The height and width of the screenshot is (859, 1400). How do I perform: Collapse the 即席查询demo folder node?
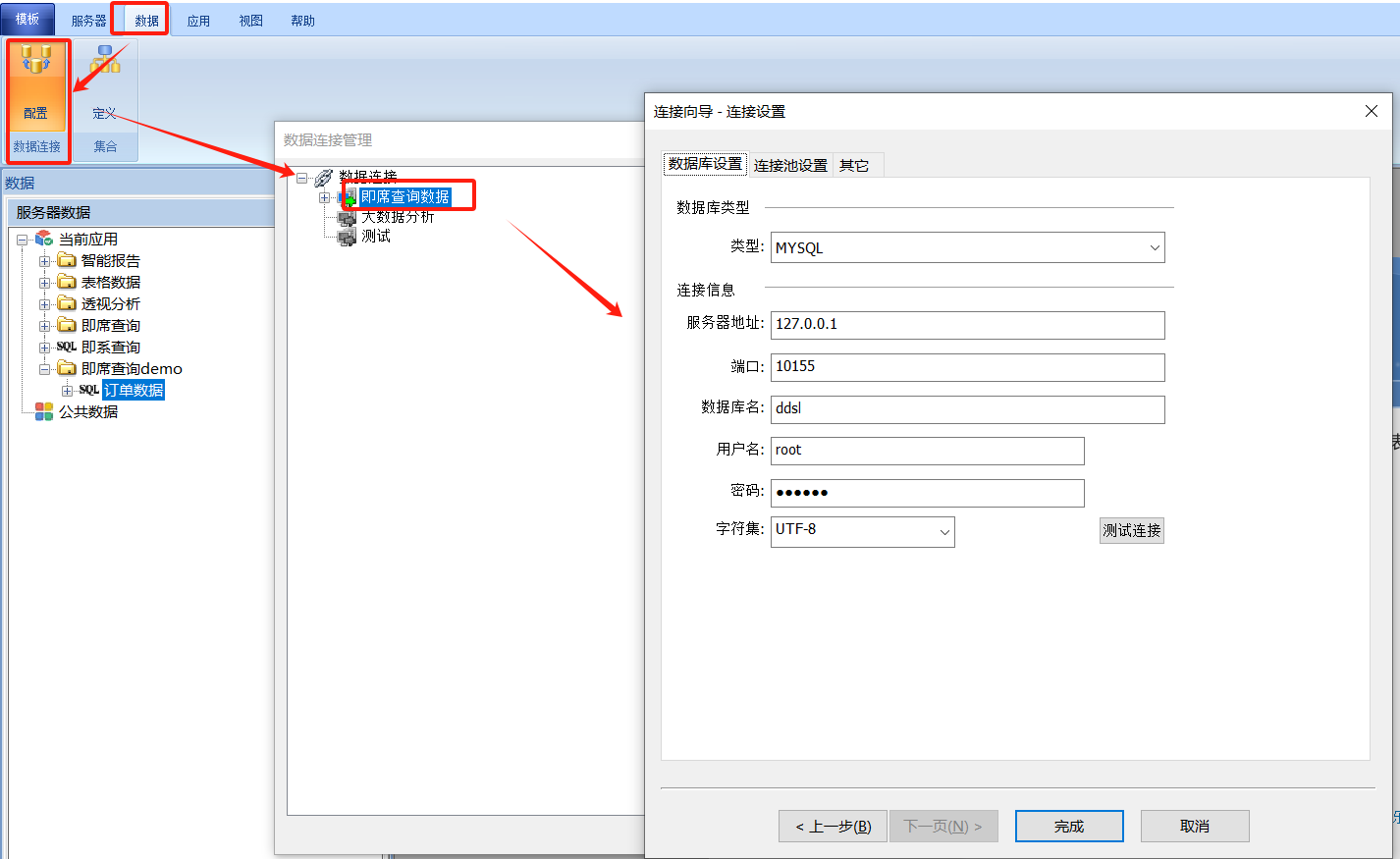45,369
